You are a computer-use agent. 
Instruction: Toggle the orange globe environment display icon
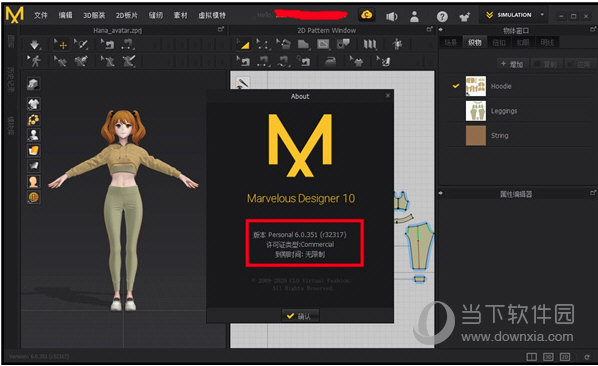click(x=34, y=197)
